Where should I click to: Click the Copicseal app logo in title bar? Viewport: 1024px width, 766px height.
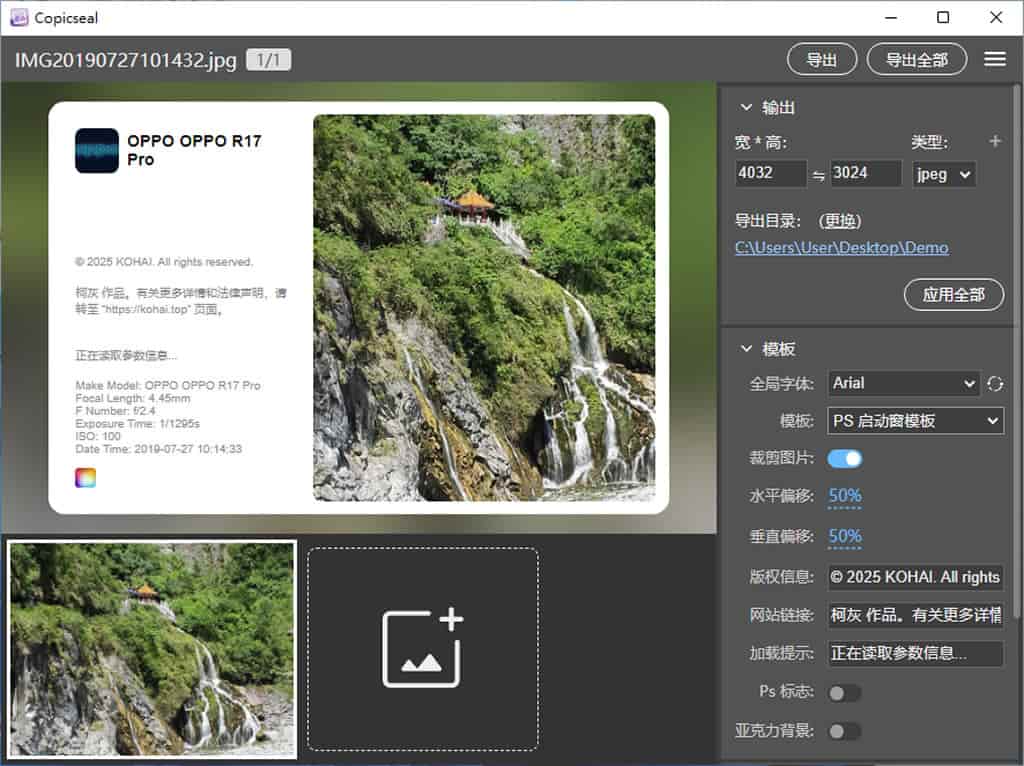pyautogui.click(x=18, y=17)
